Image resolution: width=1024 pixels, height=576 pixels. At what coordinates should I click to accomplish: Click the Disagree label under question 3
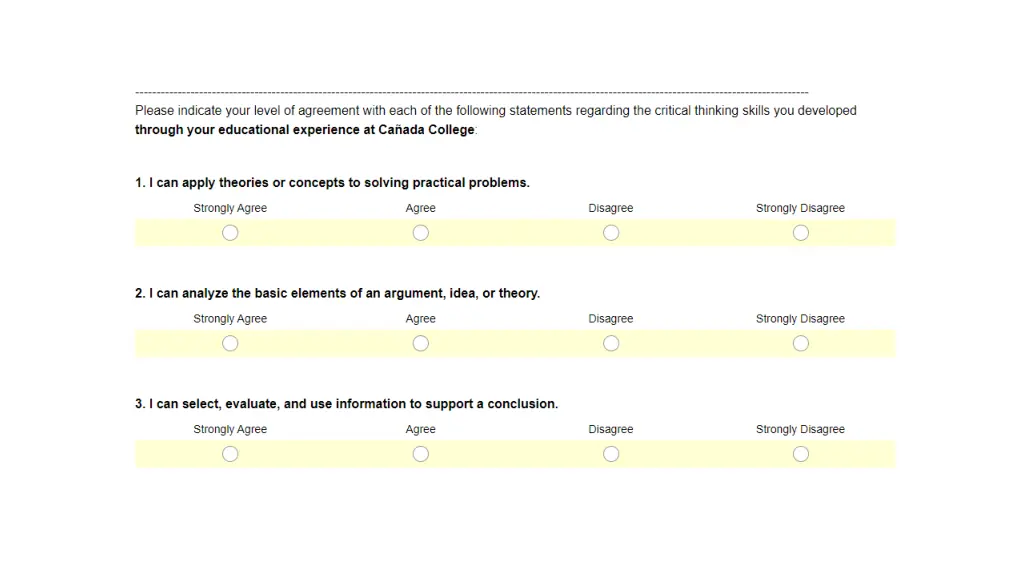[x=611, y=429]
